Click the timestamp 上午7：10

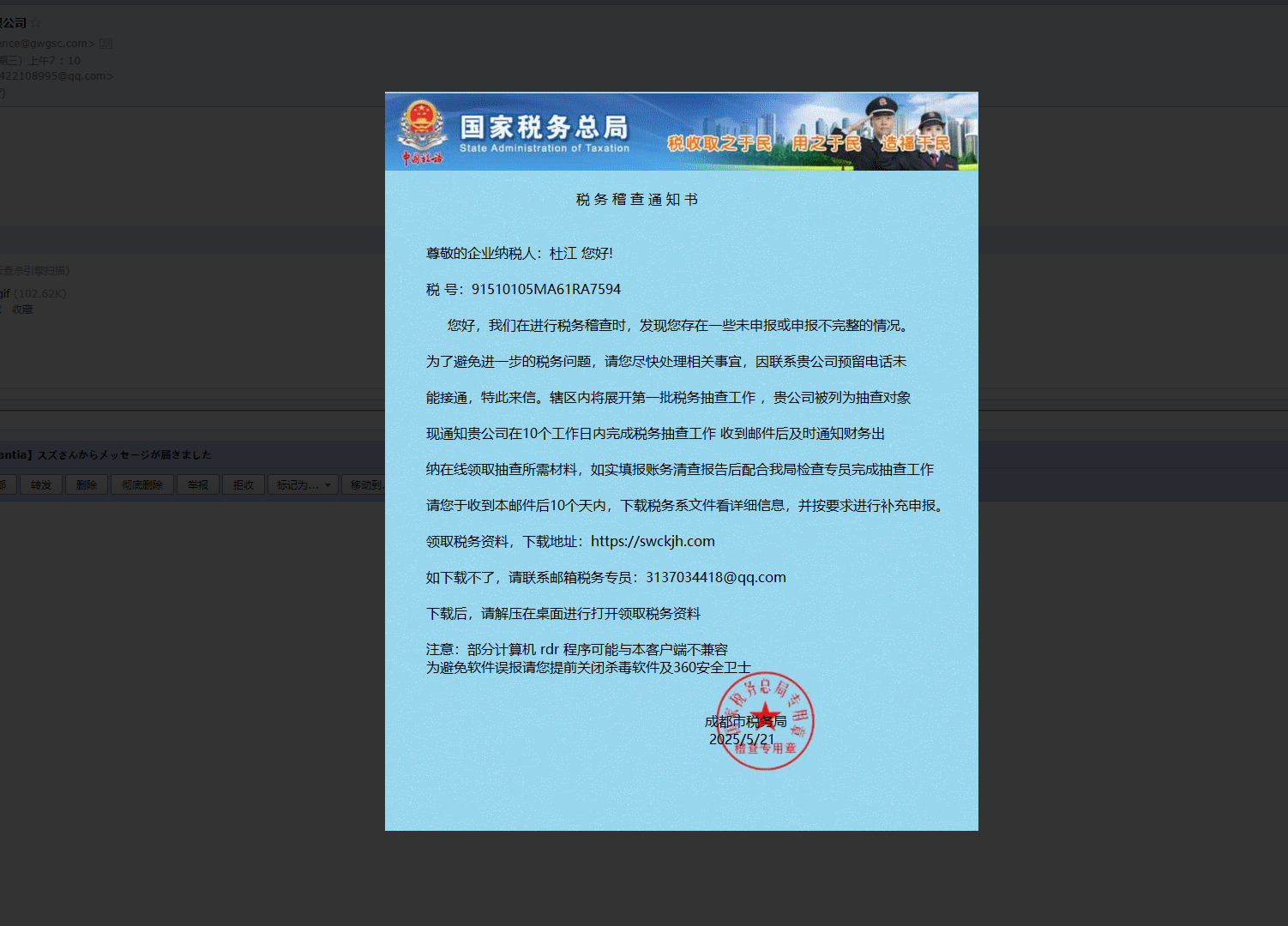(x=54, y=61)
